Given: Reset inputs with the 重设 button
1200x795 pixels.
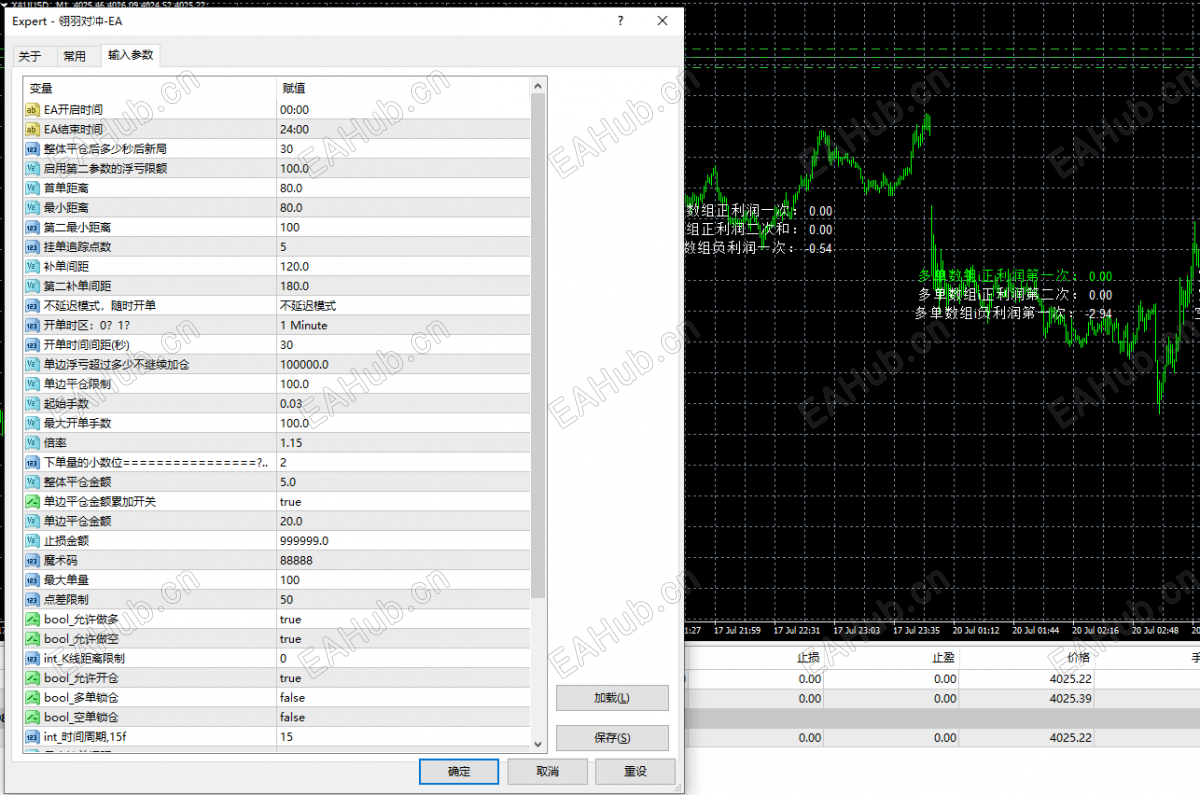Looking at the screenshot, I should coord(635,772).
